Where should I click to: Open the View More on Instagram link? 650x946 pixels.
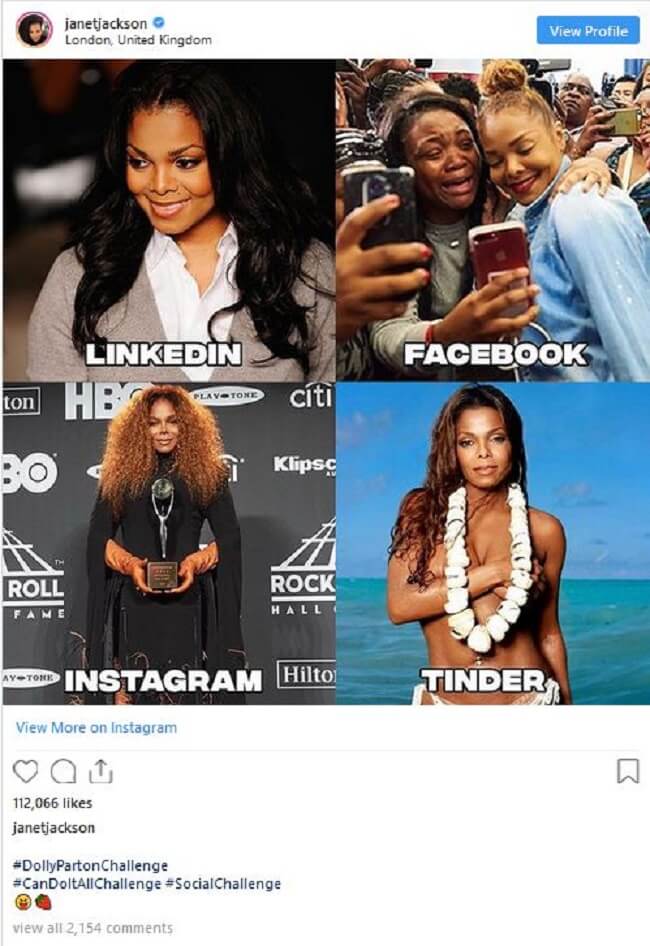pyautogui.click(x=97, y=728)
